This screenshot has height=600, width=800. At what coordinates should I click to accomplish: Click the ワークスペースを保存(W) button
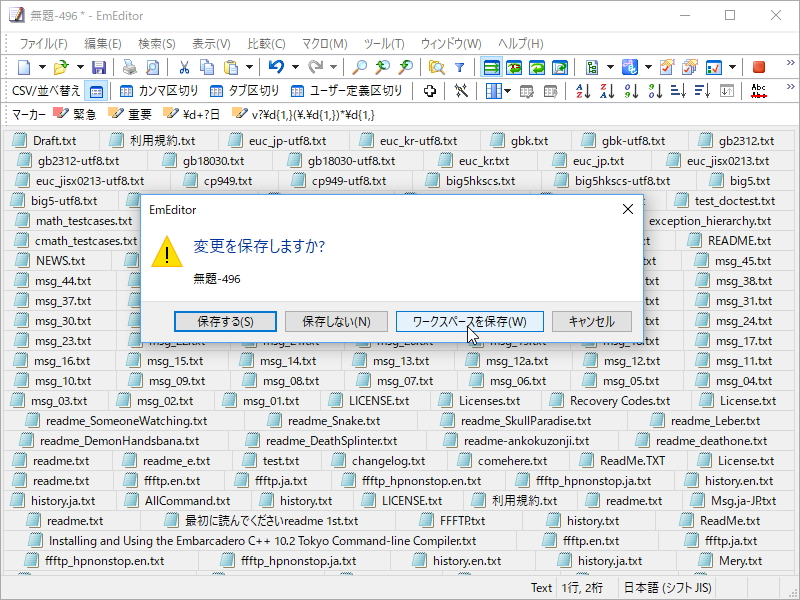tap(469, 321)
